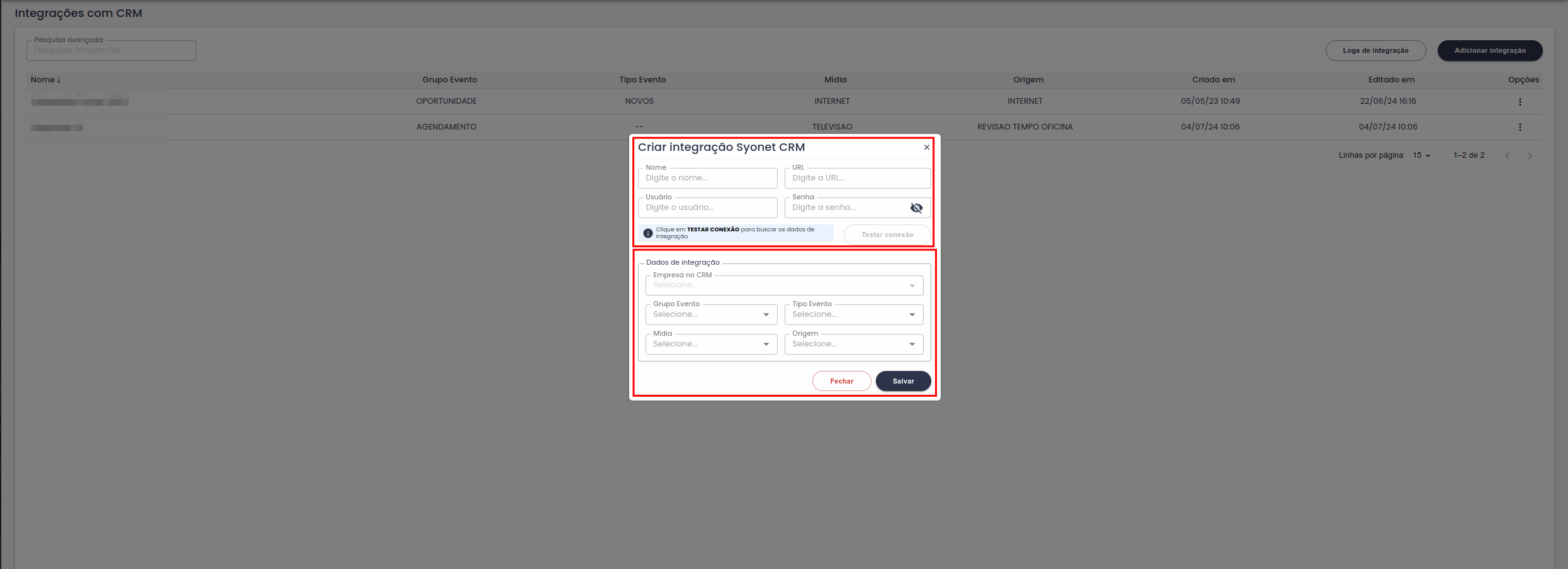Change Linhas por página value 15

1421,155
